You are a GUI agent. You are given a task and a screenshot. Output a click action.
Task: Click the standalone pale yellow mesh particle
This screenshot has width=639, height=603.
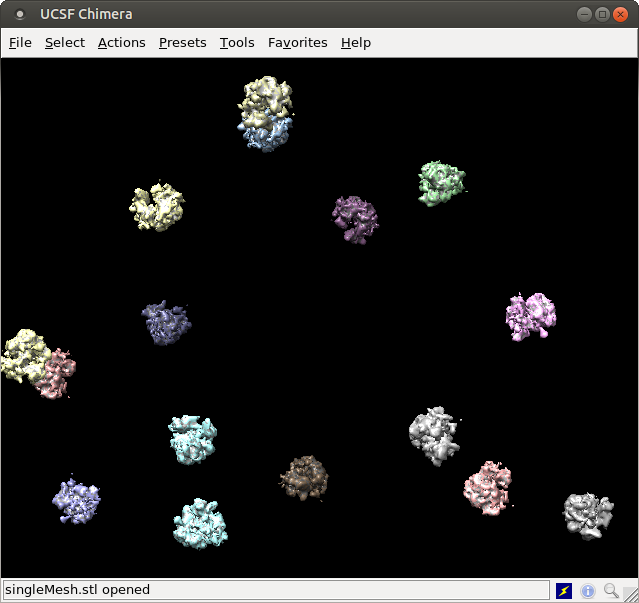[157, 207]
